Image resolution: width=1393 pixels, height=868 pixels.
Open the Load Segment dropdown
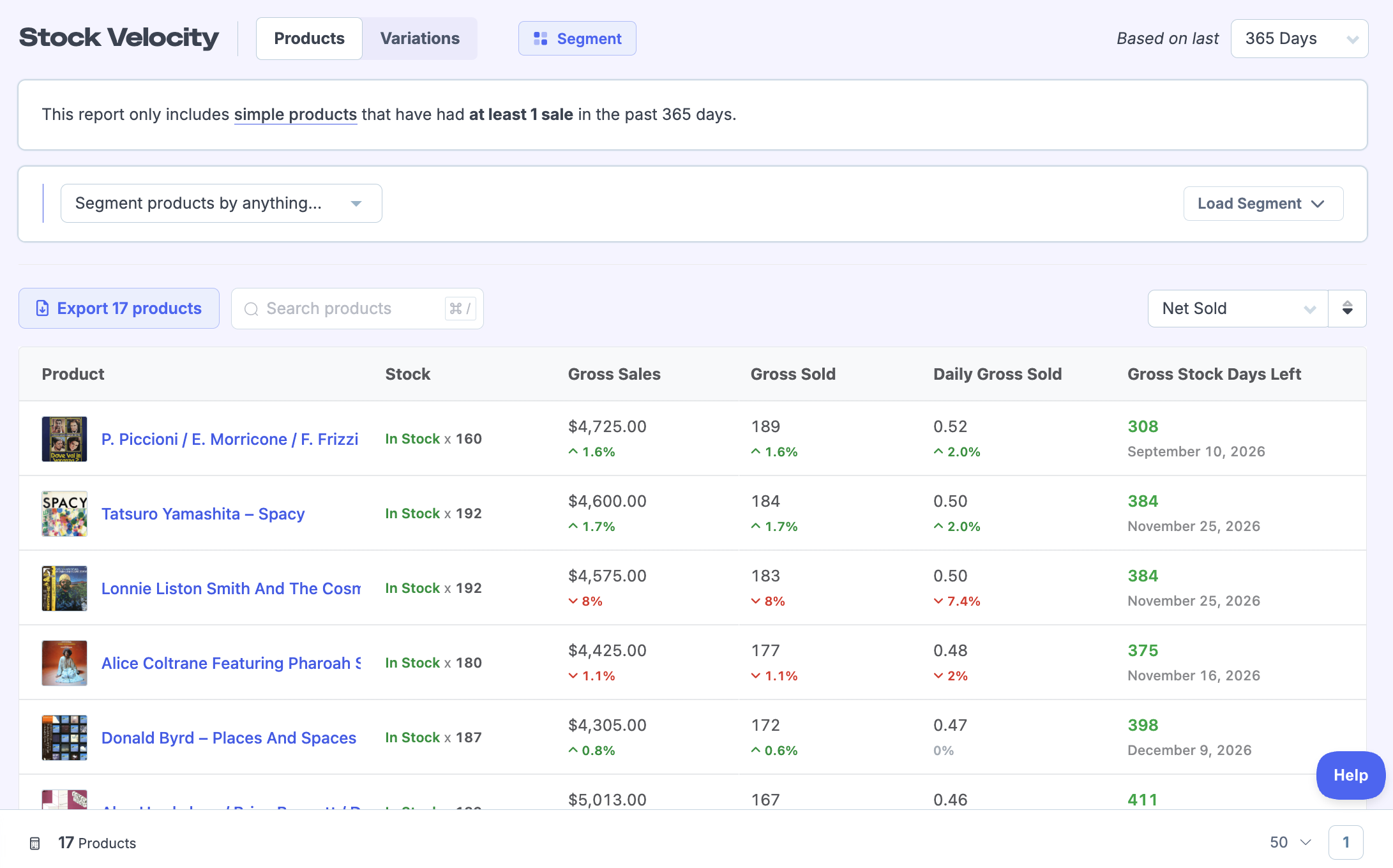pyautogui.click(x=1263, y=204)
